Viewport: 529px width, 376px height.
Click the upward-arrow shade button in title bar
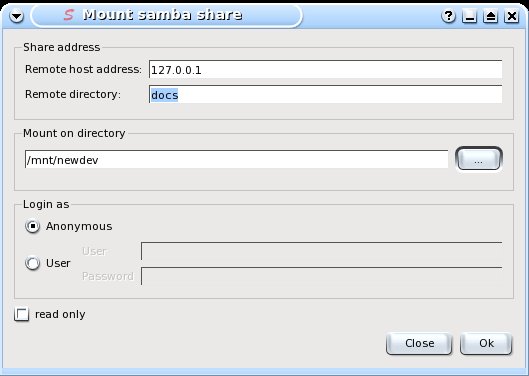click(x=491, y=16)
